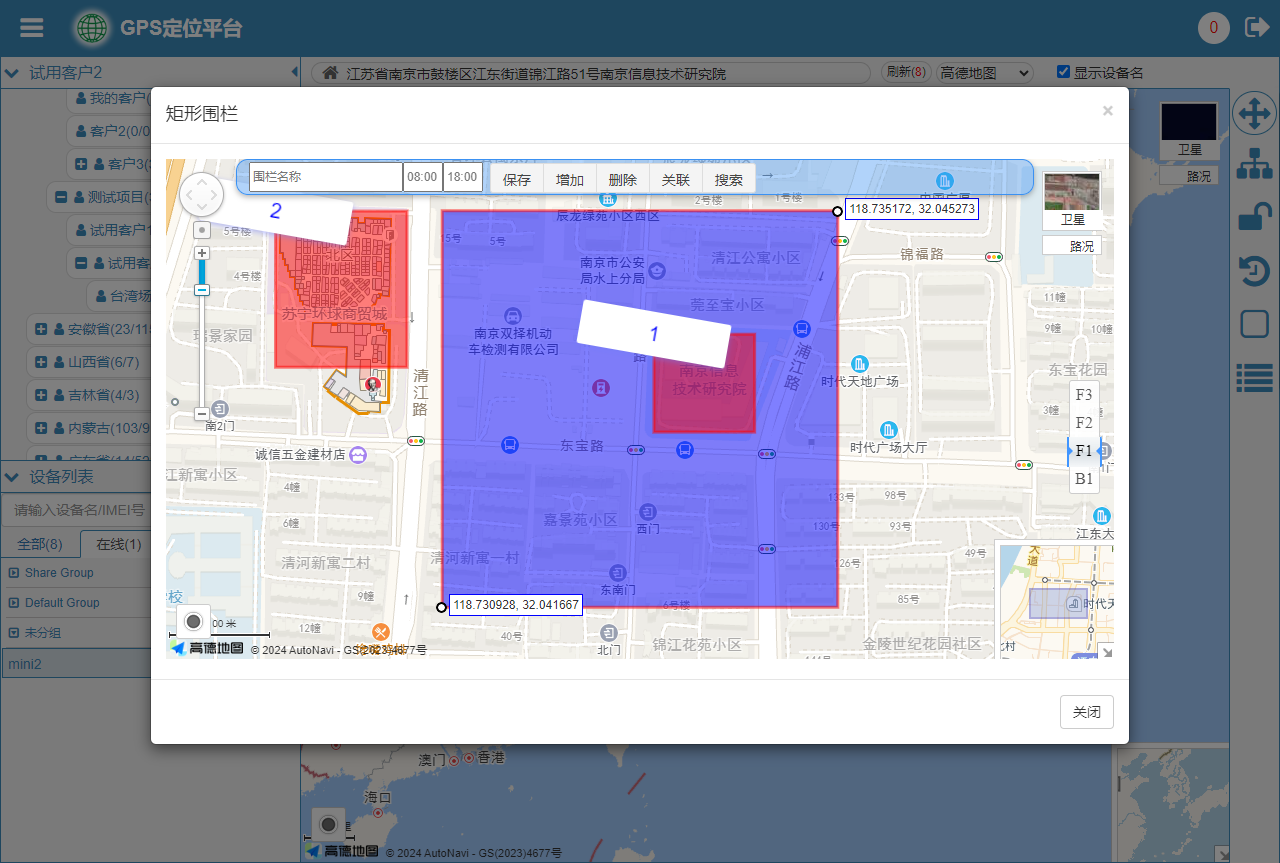This screenshot has width=1280, height=863.
Task: Click the 刷新(8) refresh button
Action: click(x=906, y=73)
